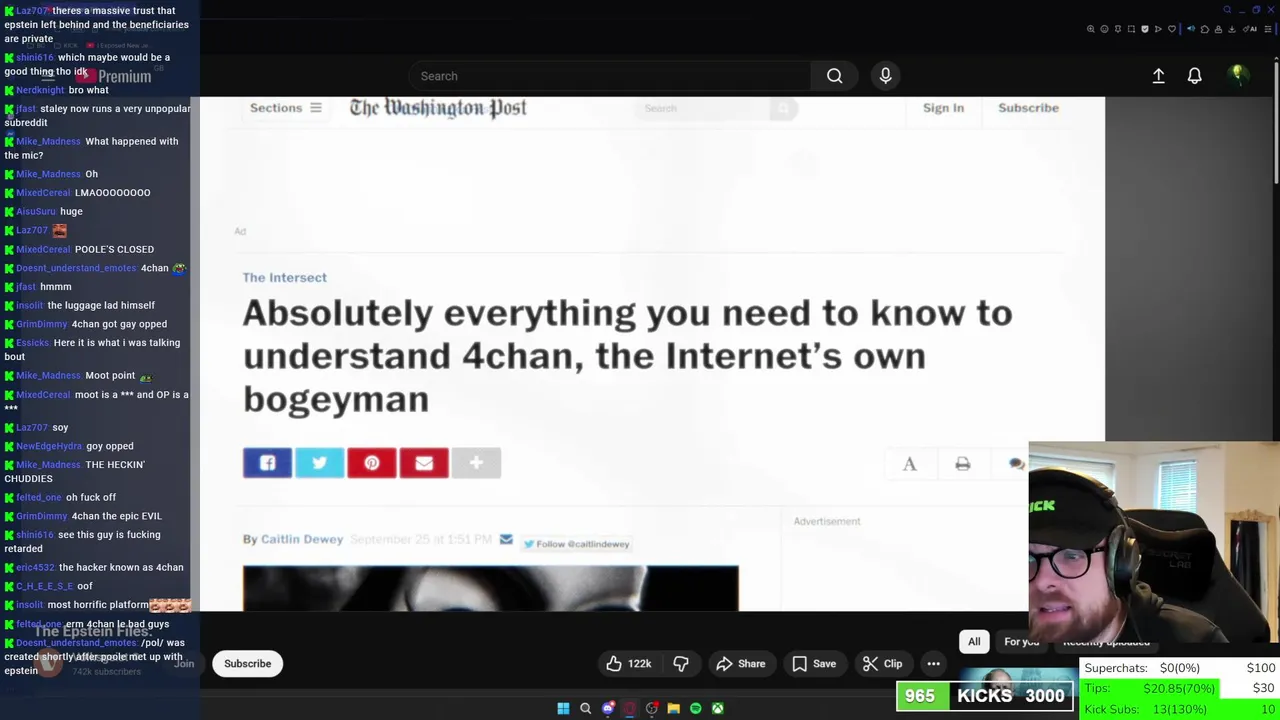Screen dimensions: 1280x720
Task: Click the article headline text
Action: click(627, 356)
